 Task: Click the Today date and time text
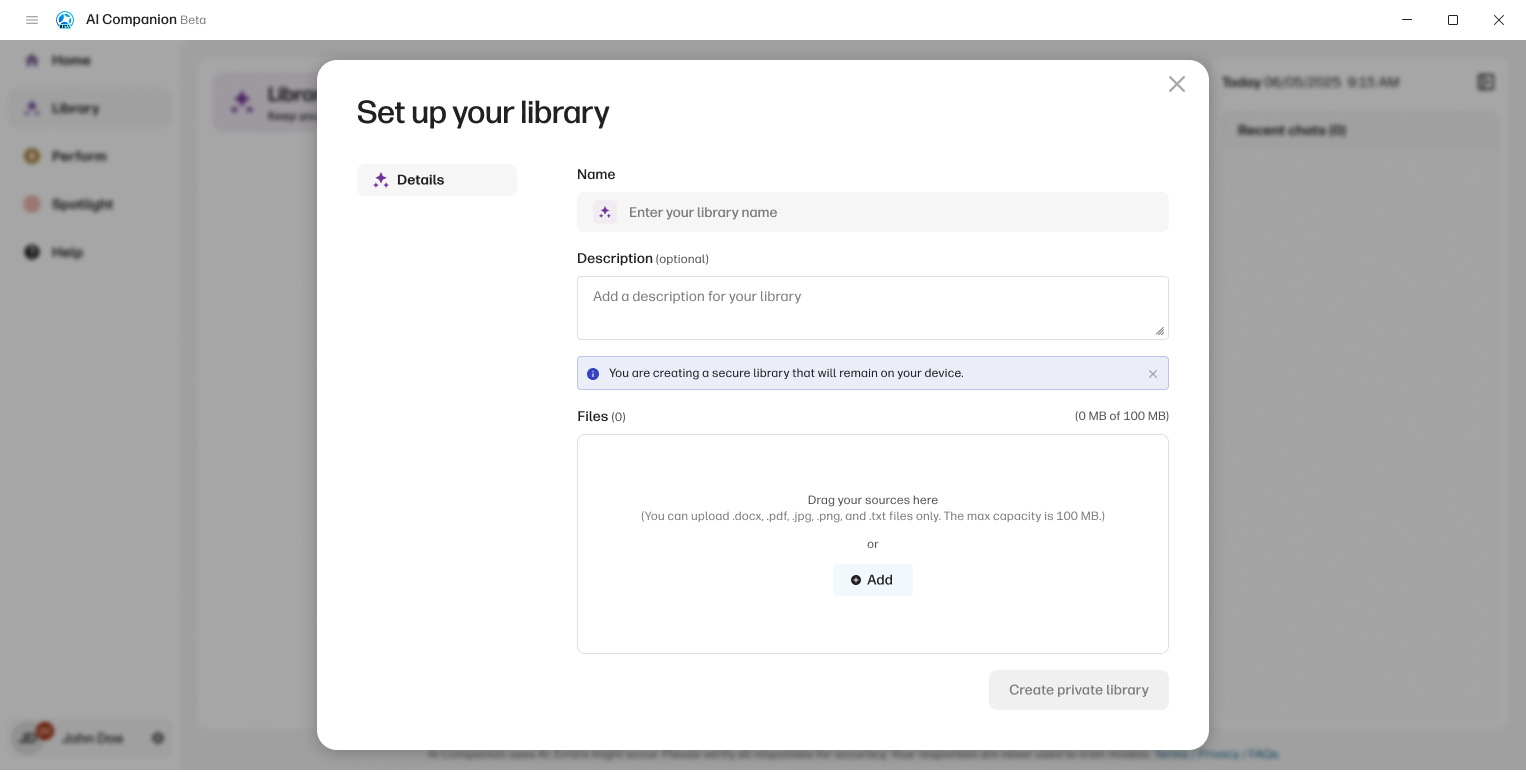(1311, 82)
